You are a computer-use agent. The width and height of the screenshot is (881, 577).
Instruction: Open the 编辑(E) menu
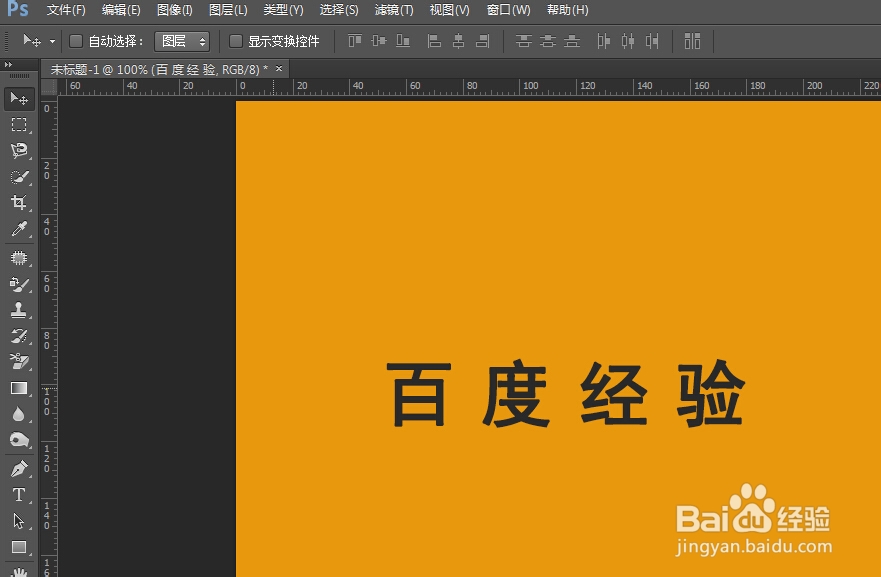click(121, 10)
